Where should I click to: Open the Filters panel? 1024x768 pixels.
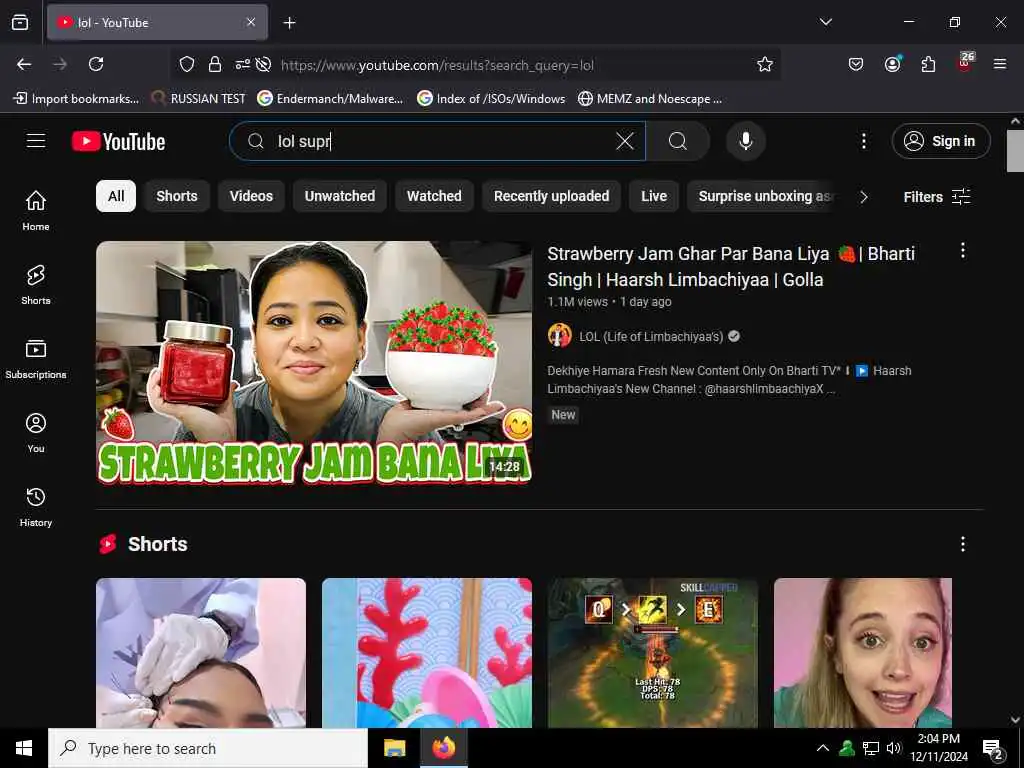click(x=936, y=197)
